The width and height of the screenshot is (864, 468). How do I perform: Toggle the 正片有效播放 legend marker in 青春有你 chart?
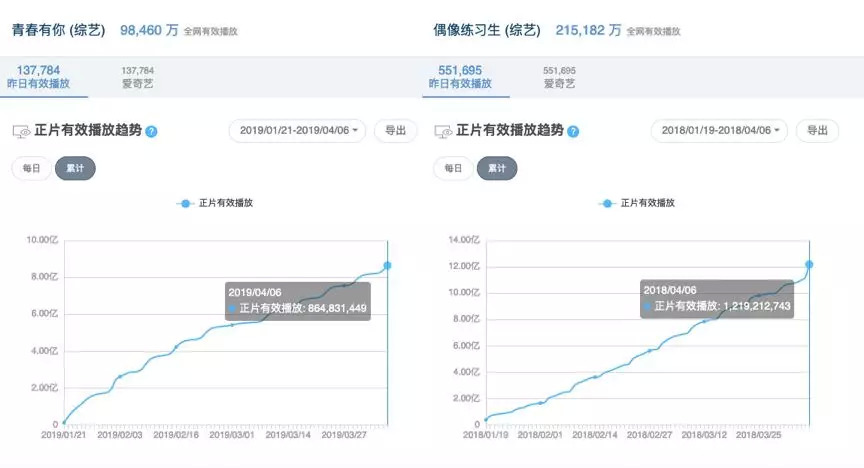(x=184, y=203)
